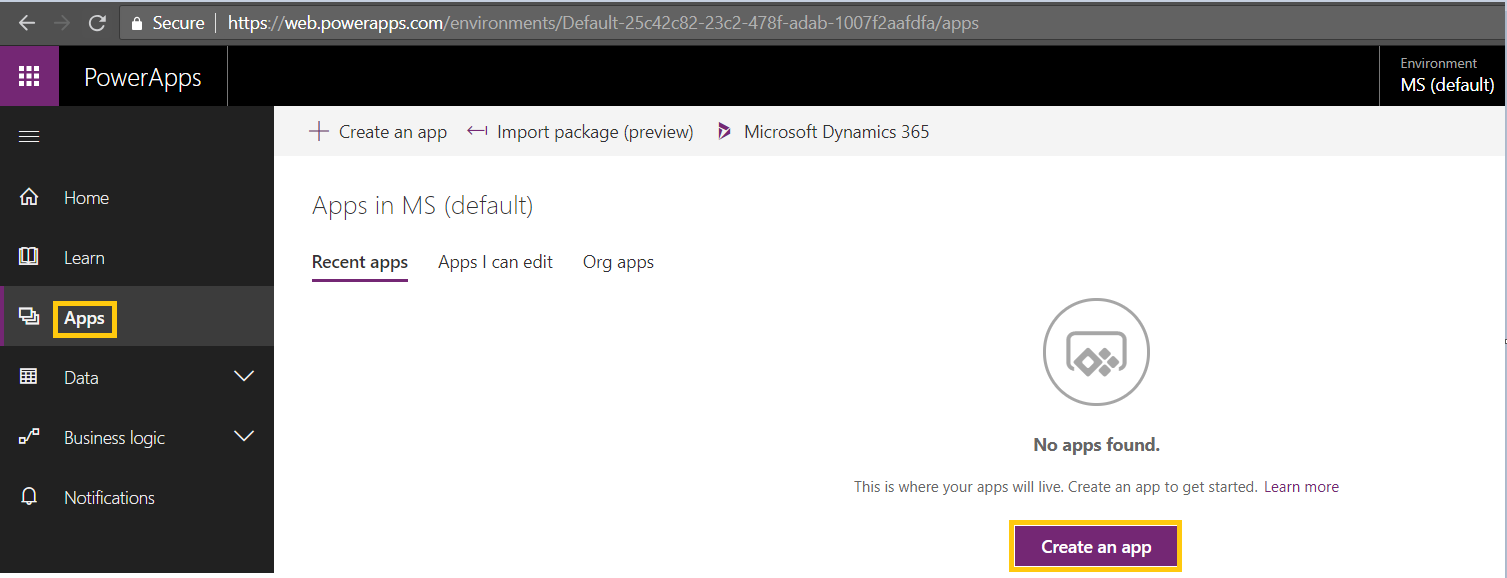Click the Recent apps tab underline indicator
This screenshot has height=578, width=1507.
359,281
